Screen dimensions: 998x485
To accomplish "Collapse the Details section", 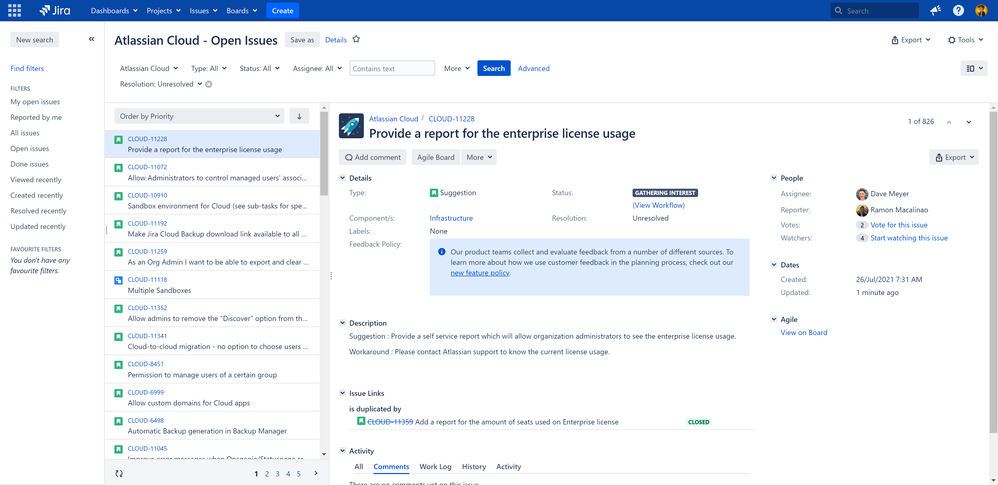I will tap(343, 178).
